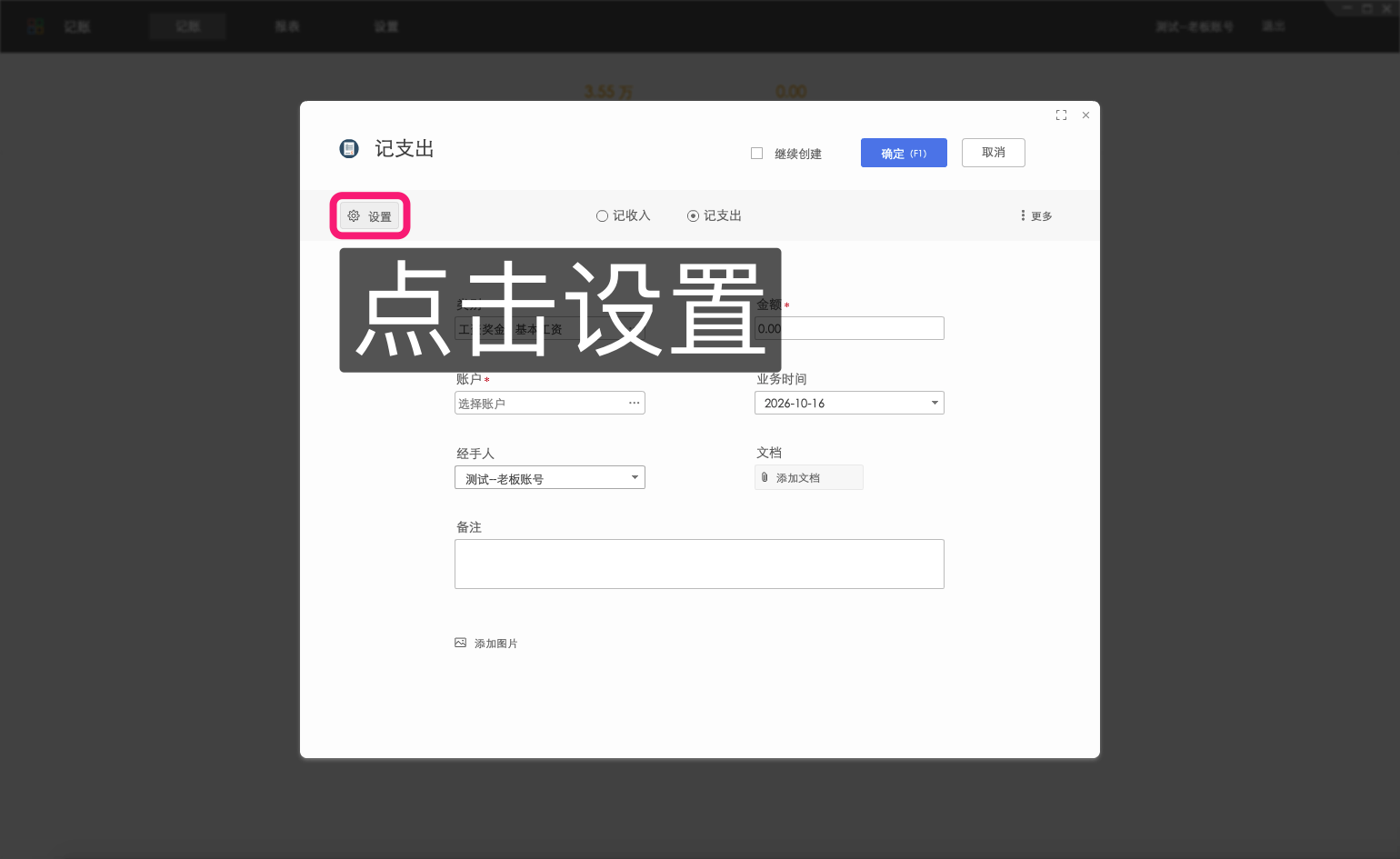Image resolution: width=1400 pixels, height=859 pixels.
Task: Click the picture icon beside 添加图片
Action: tap(460, 643)
